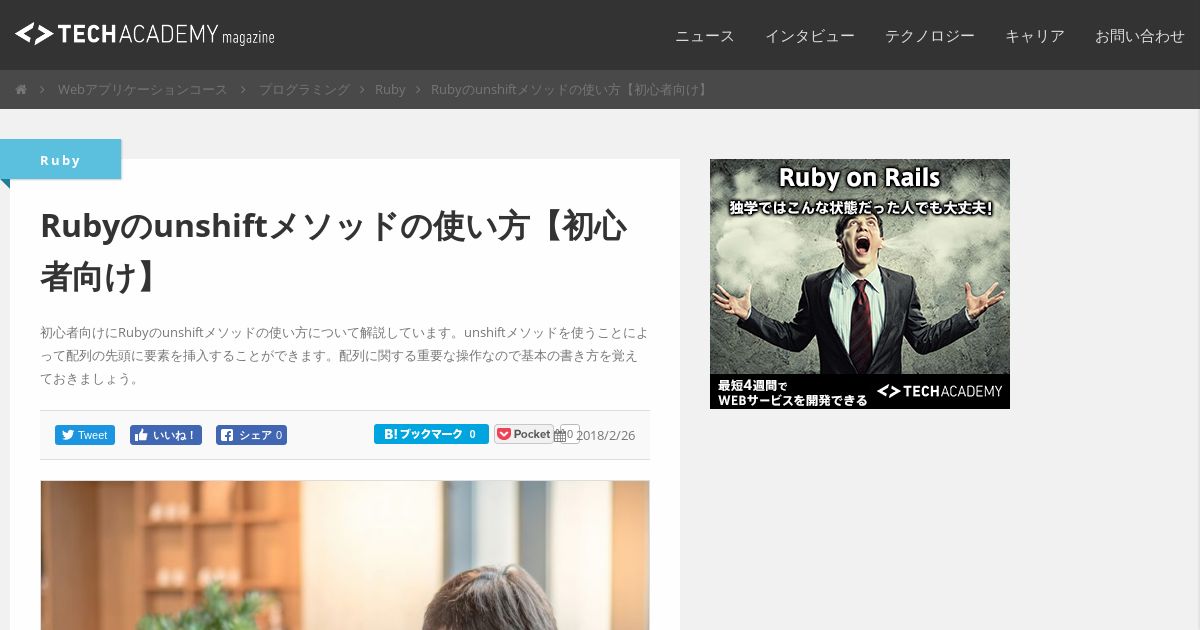Open the お問い合わせ menu item
The image size is (1200, 630).
(1140, 36)
